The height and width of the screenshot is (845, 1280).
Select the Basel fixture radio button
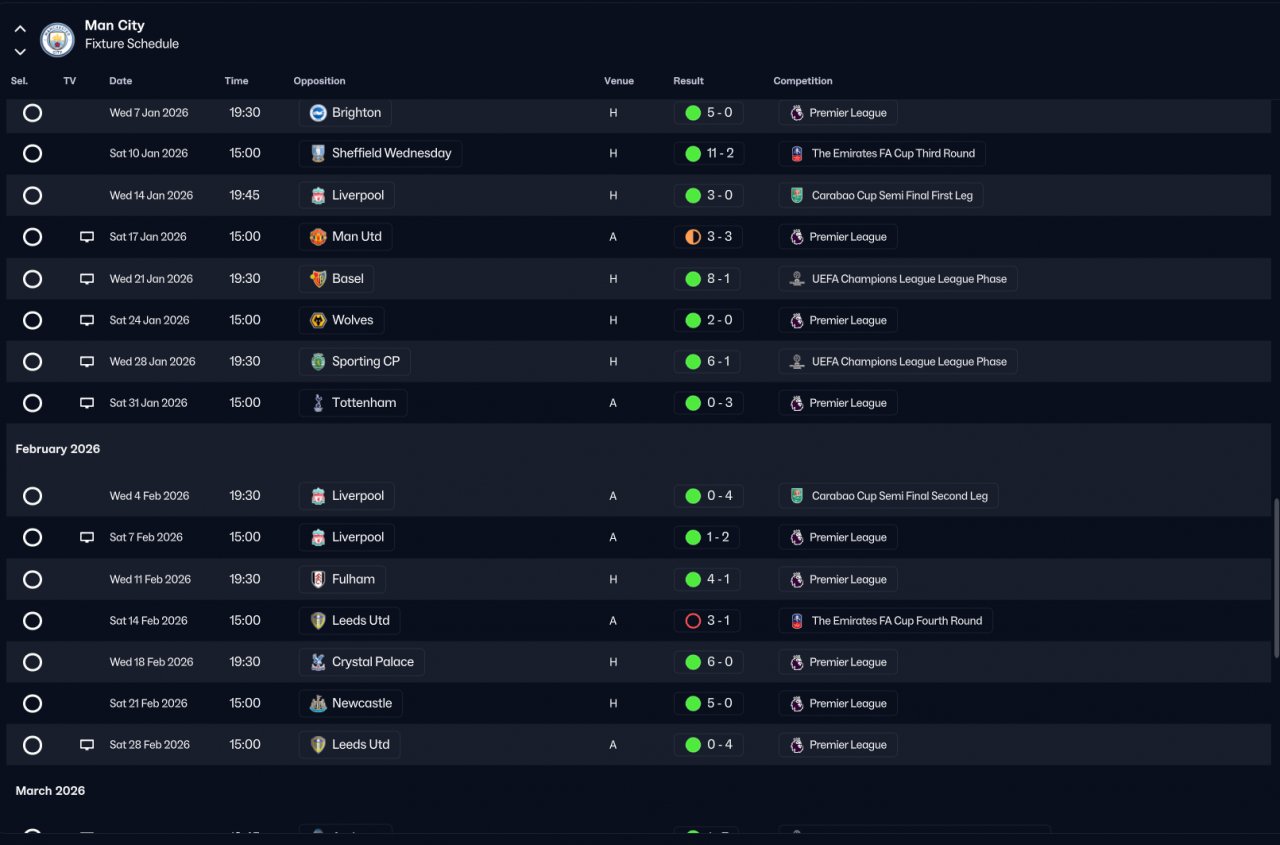[33, 279]
